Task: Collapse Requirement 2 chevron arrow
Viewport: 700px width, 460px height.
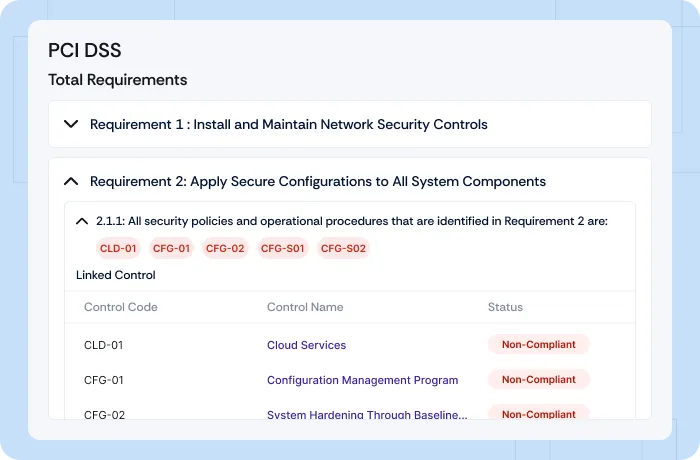Action: 71,182
